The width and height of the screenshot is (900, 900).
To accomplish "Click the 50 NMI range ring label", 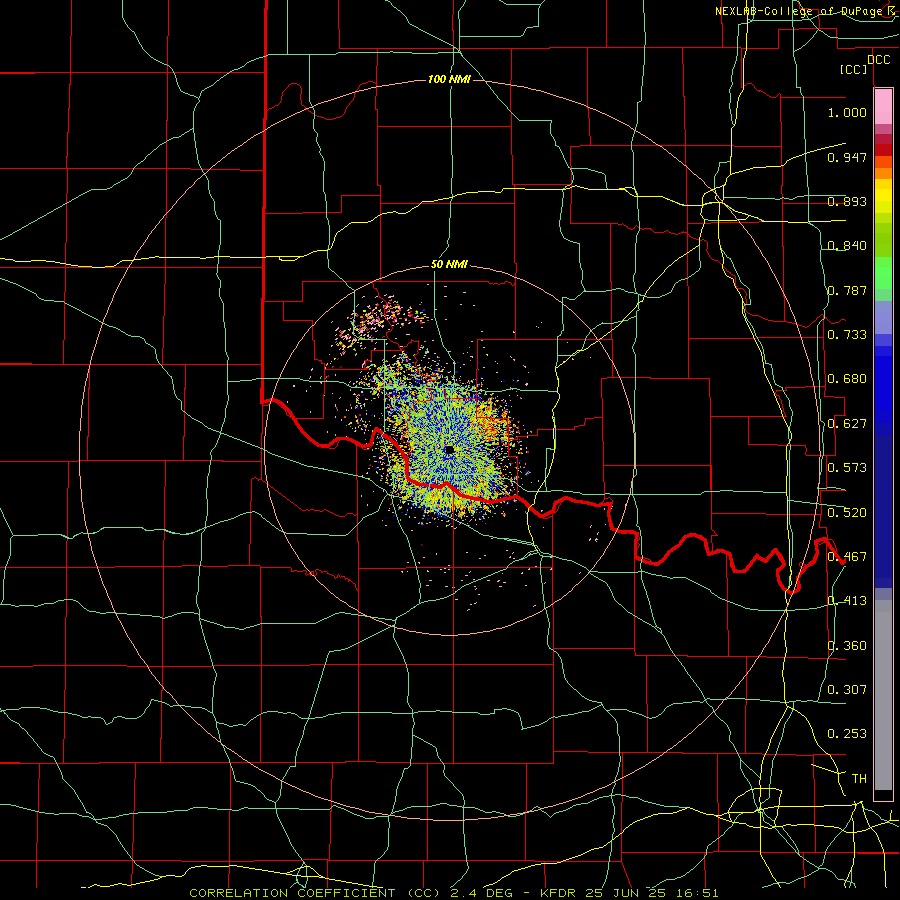I will [449, 264].
